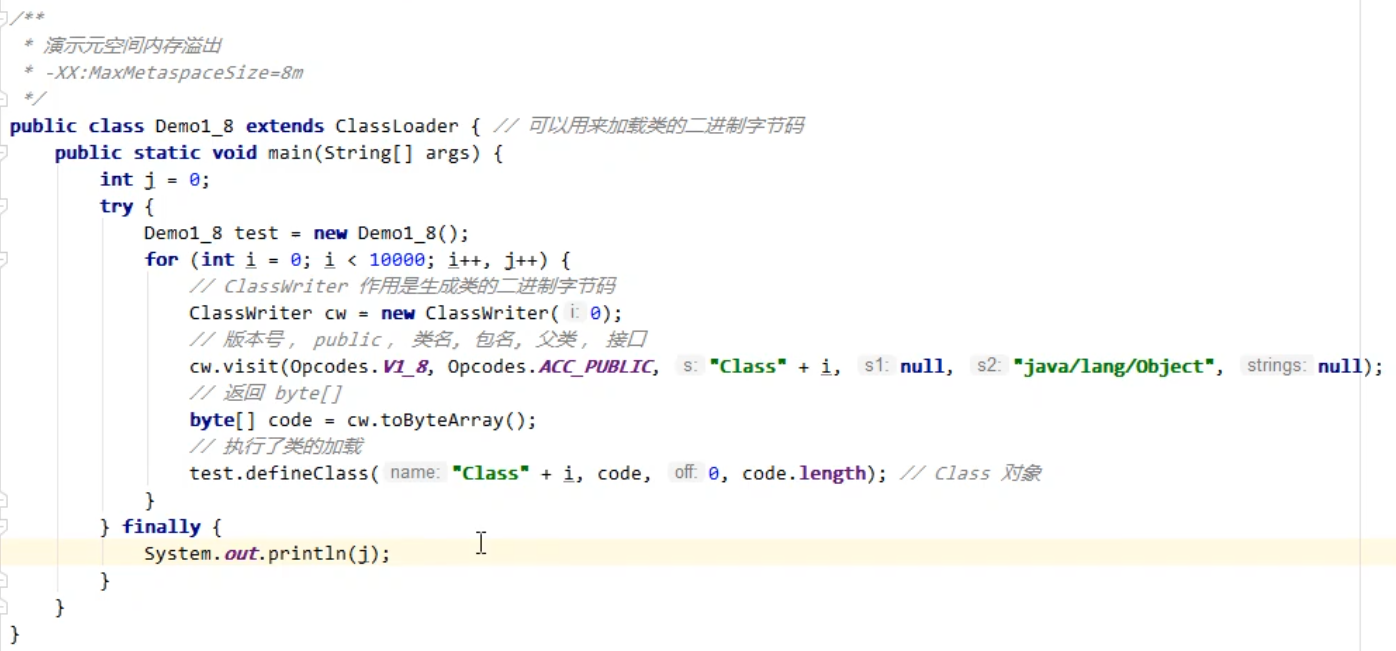Click the ACC_PUBLIC constant
Image resolution: width=1396 pixels, height=651 pixels.
tap(596, 367)
